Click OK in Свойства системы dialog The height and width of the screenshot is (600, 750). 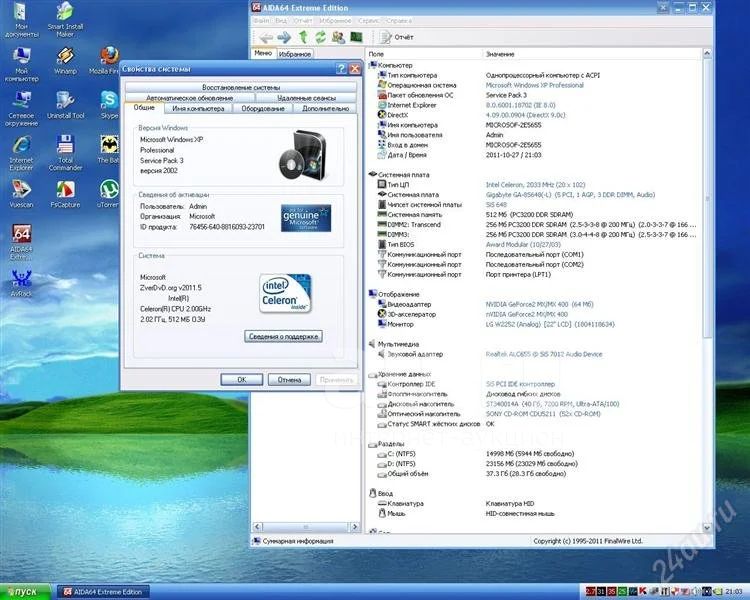[242, 379]
